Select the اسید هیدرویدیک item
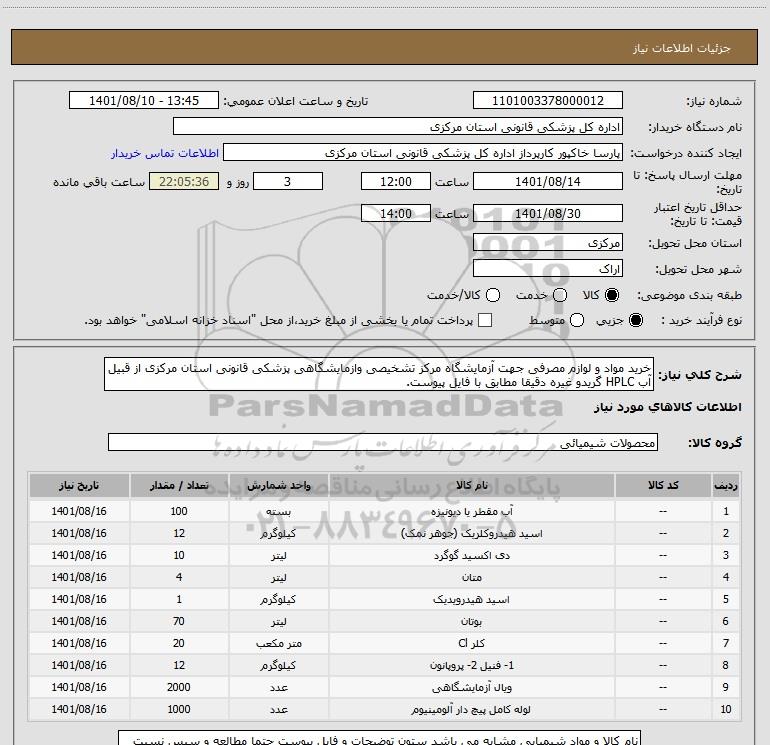The image size is (770, 745). [471, 599]
